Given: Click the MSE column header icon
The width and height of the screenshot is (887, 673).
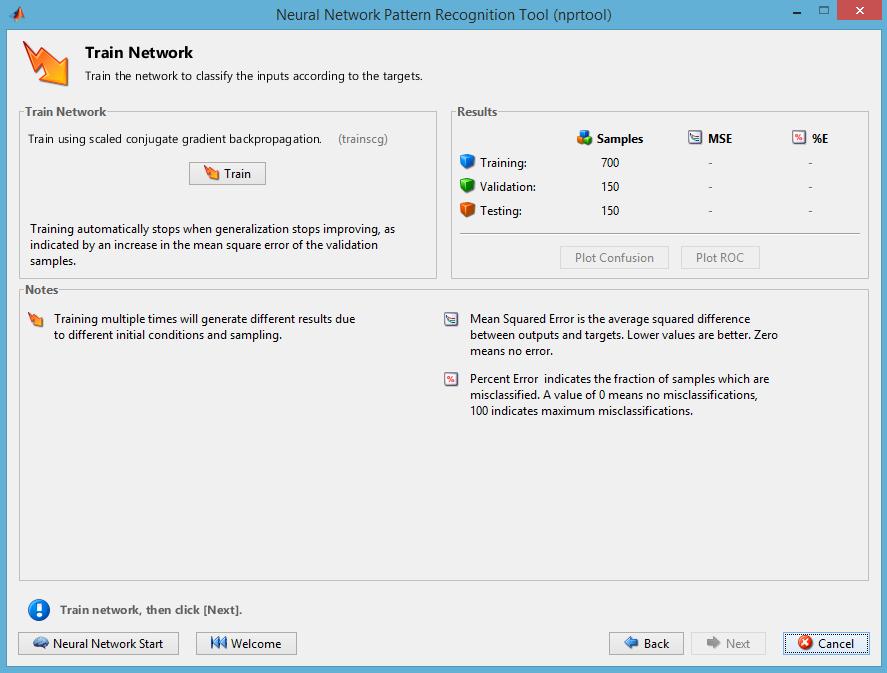Looking at the screenshot, I should 695,137.
